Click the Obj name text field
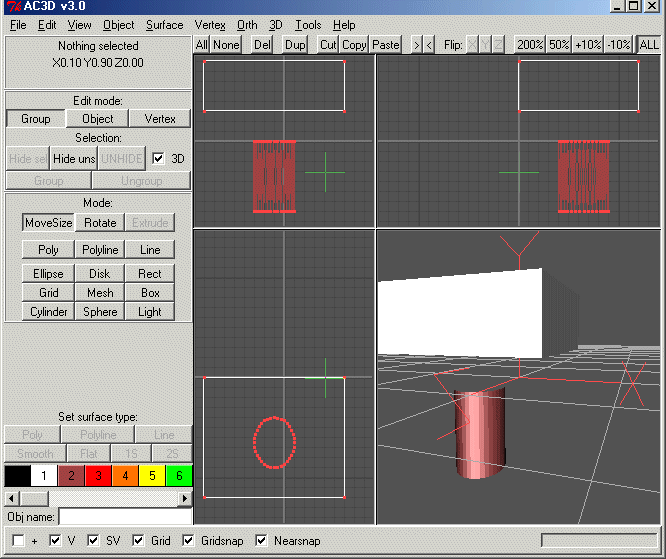666x559 pixels. click(125, 517)
